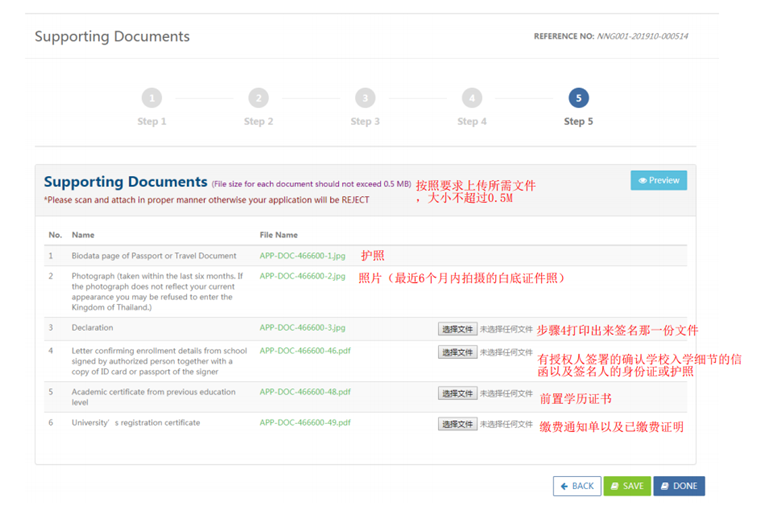Click the 'No.' column header
This screenshot has height=509, width=760.
pyautogui.click(x=55, y=235)
